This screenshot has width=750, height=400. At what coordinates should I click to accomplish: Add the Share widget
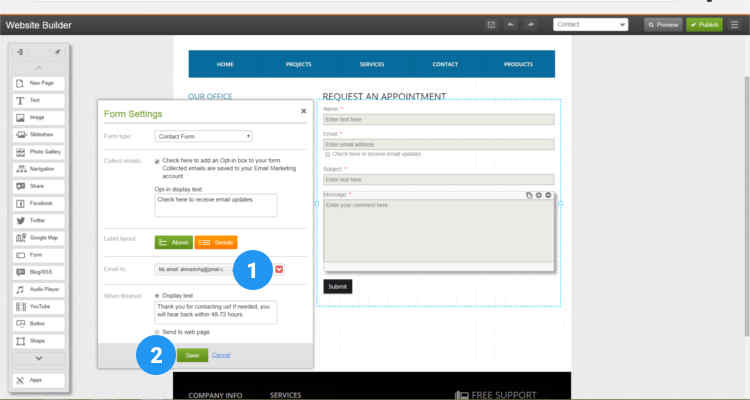coord(39,186)
